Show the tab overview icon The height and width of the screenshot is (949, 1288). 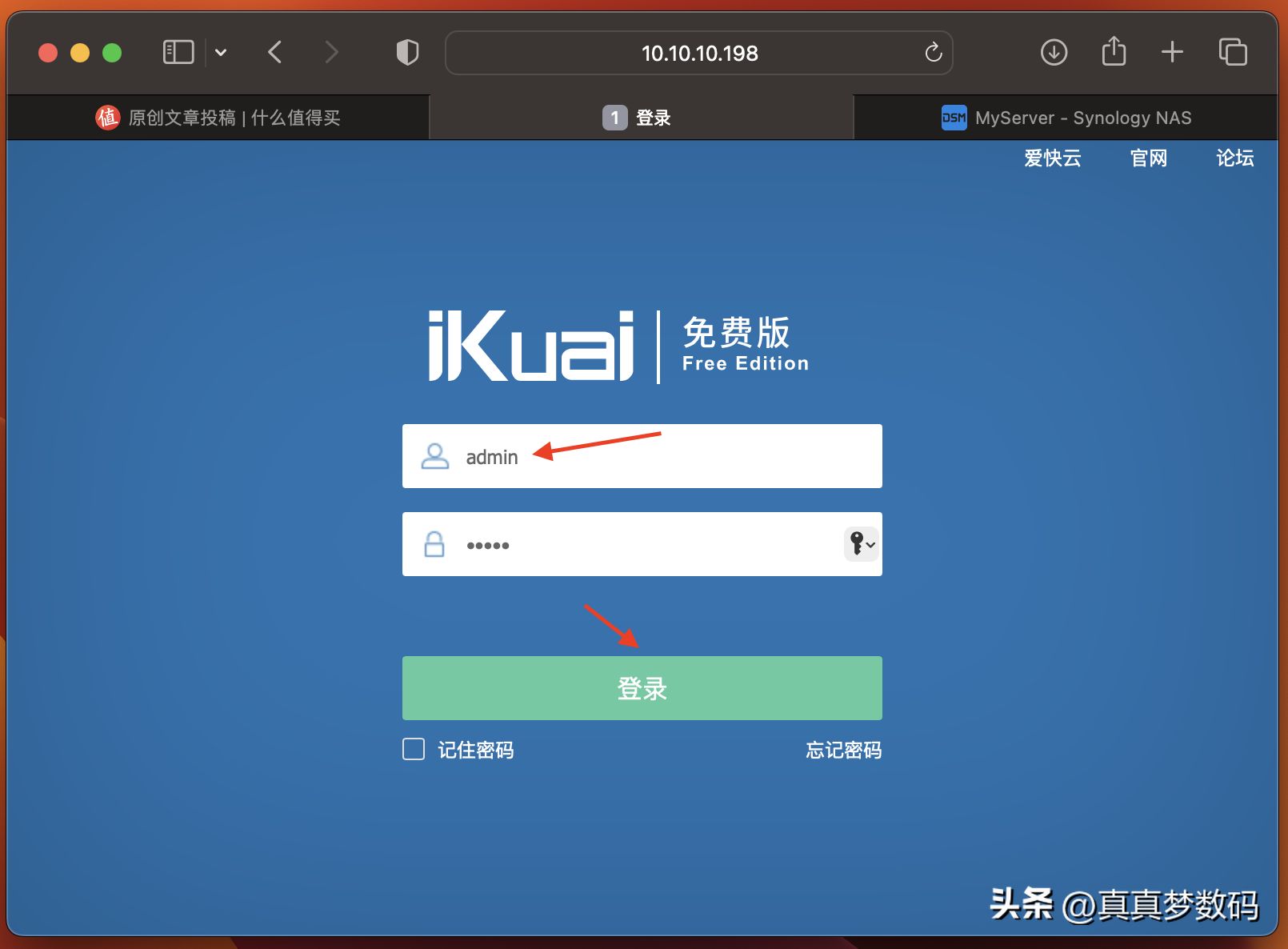[1233, 52]
